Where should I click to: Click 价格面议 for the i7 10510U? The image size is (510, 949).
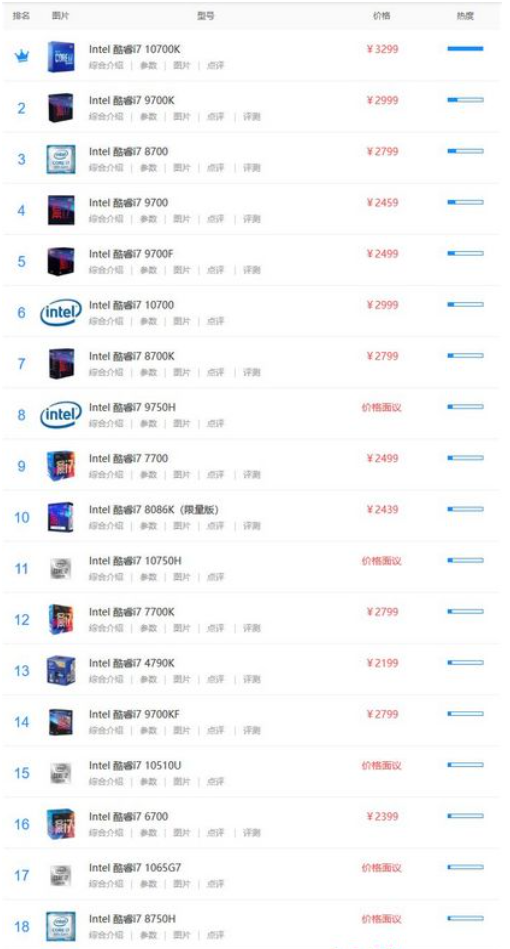tap(382, 766)
